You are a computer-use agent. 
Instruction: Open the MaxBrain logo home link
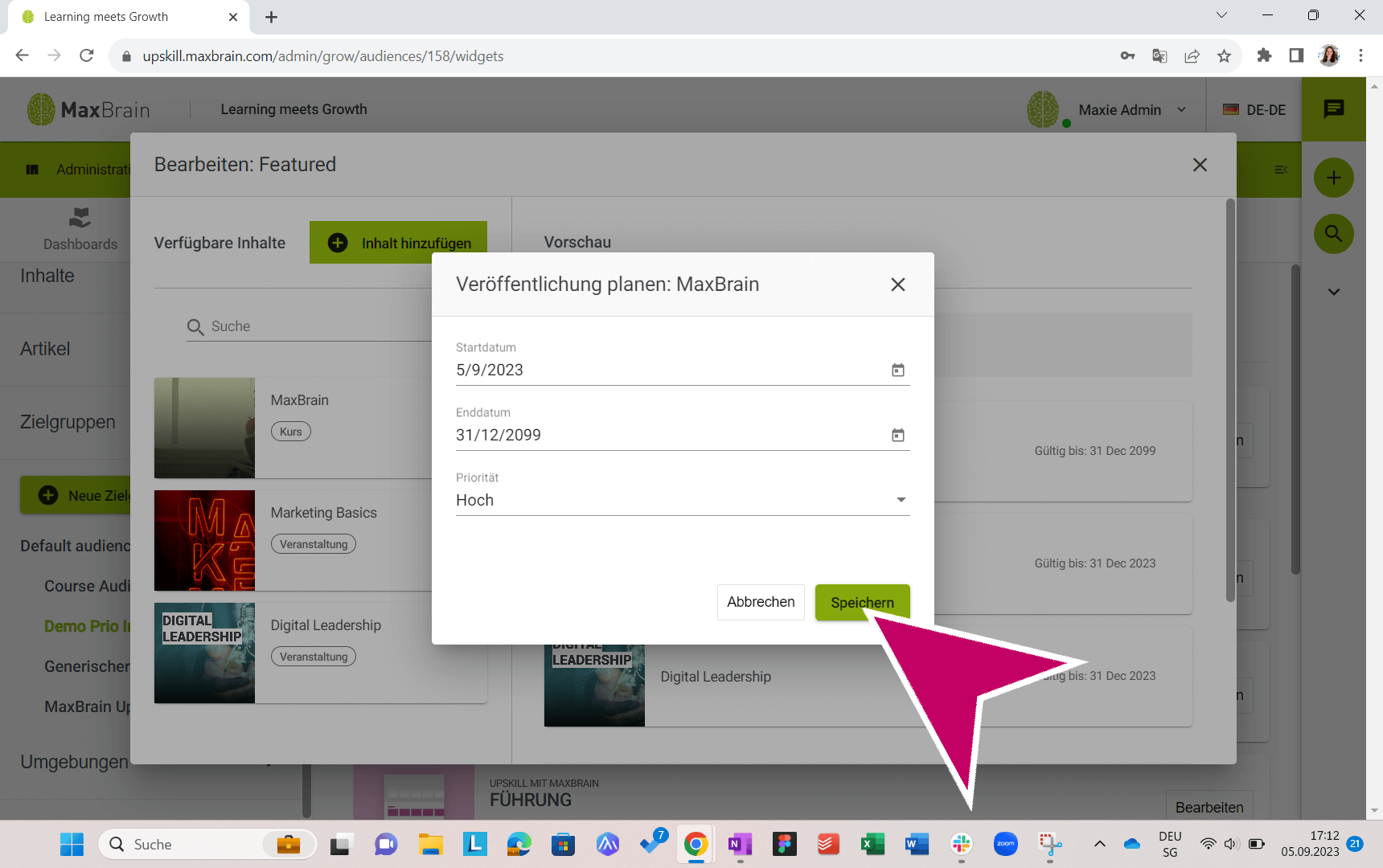(x=88, y=109)
